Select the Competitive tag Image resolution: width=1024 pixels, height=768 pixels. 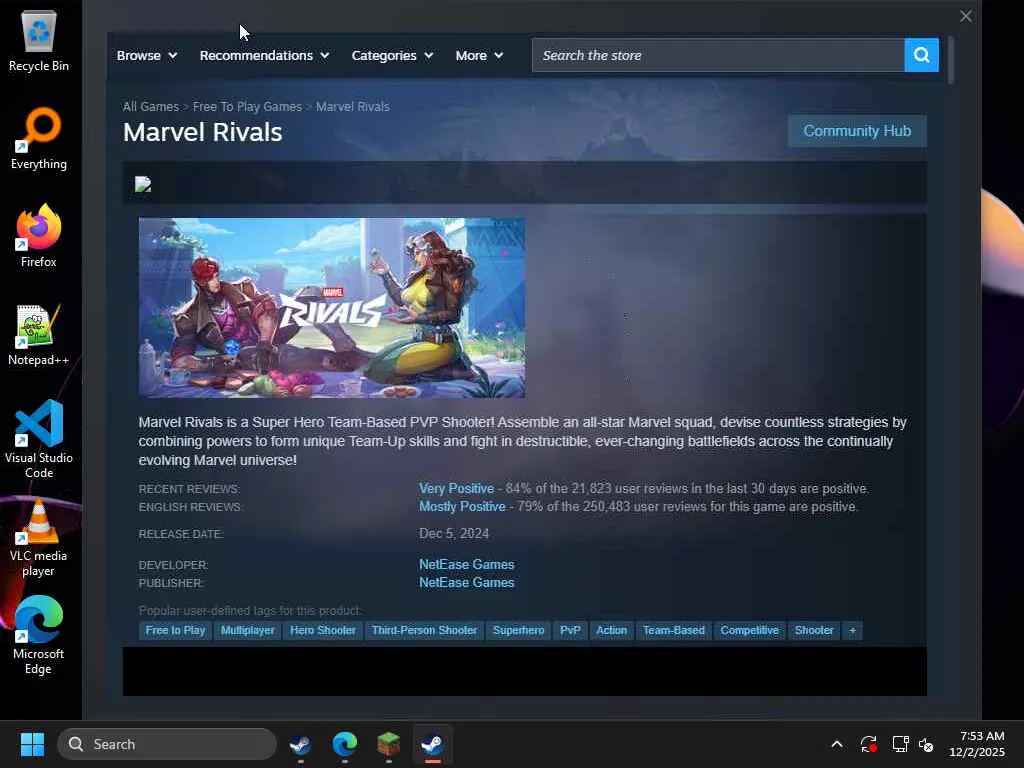tap(750, 630)
